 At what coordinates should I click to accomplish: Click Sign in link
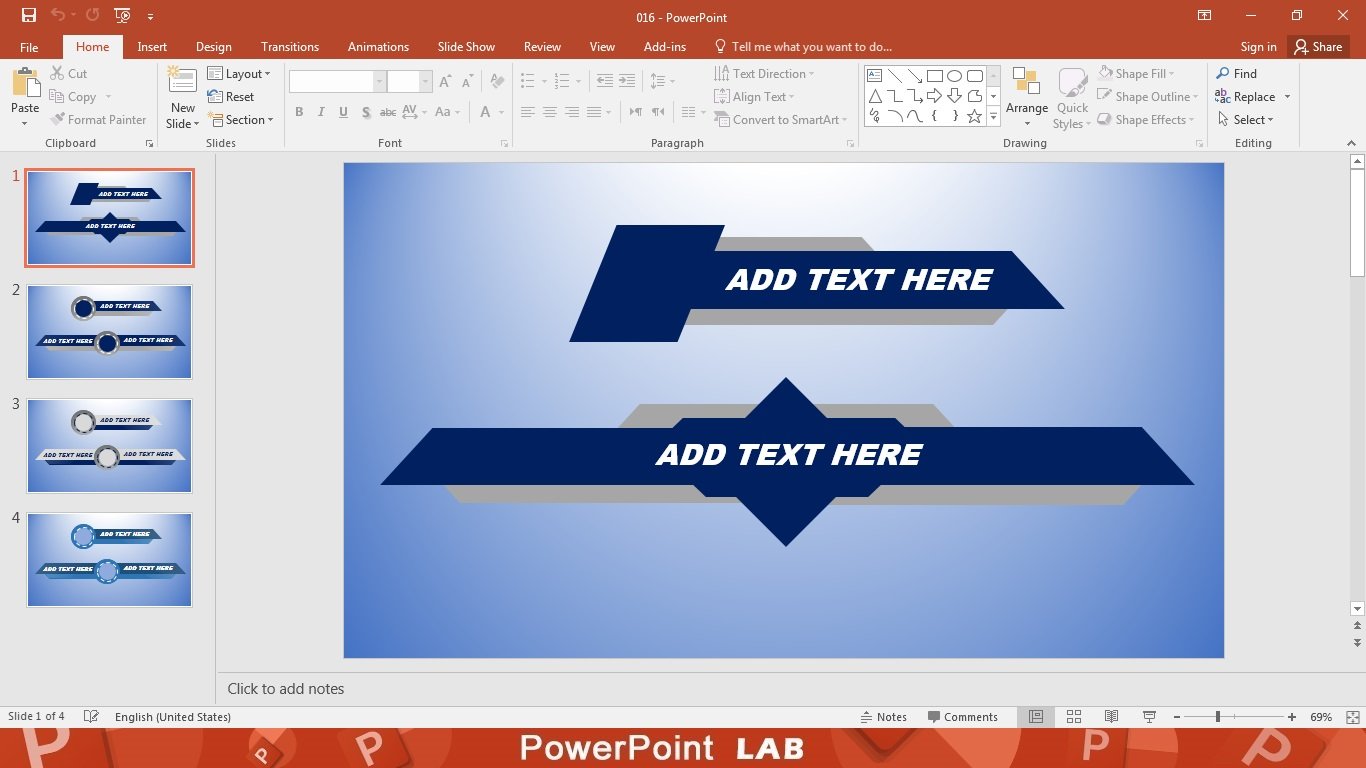click(1258, 47)
